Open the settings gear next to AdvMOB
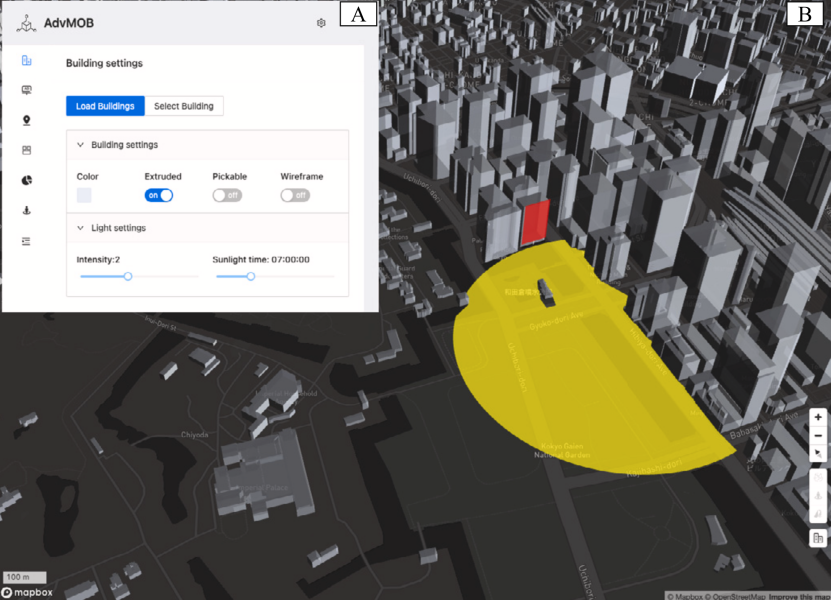This screenshot has width=831, height=600. click(321, 23)
